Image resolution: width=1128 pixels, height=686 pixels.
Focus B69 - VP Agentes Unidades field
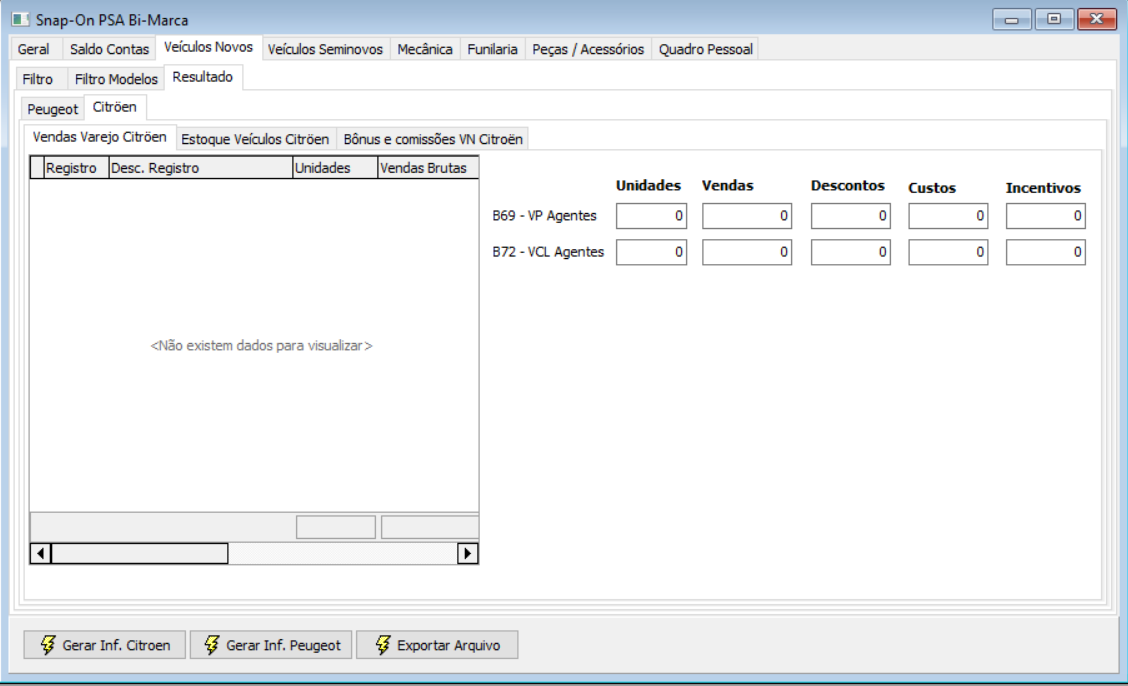651,216
